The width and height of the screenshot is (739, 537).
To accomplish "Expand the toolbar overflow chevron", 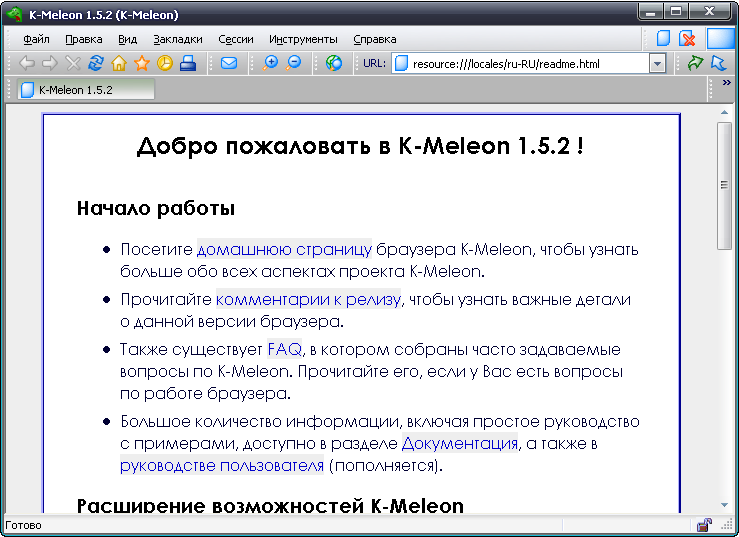I will pos(726,83).
